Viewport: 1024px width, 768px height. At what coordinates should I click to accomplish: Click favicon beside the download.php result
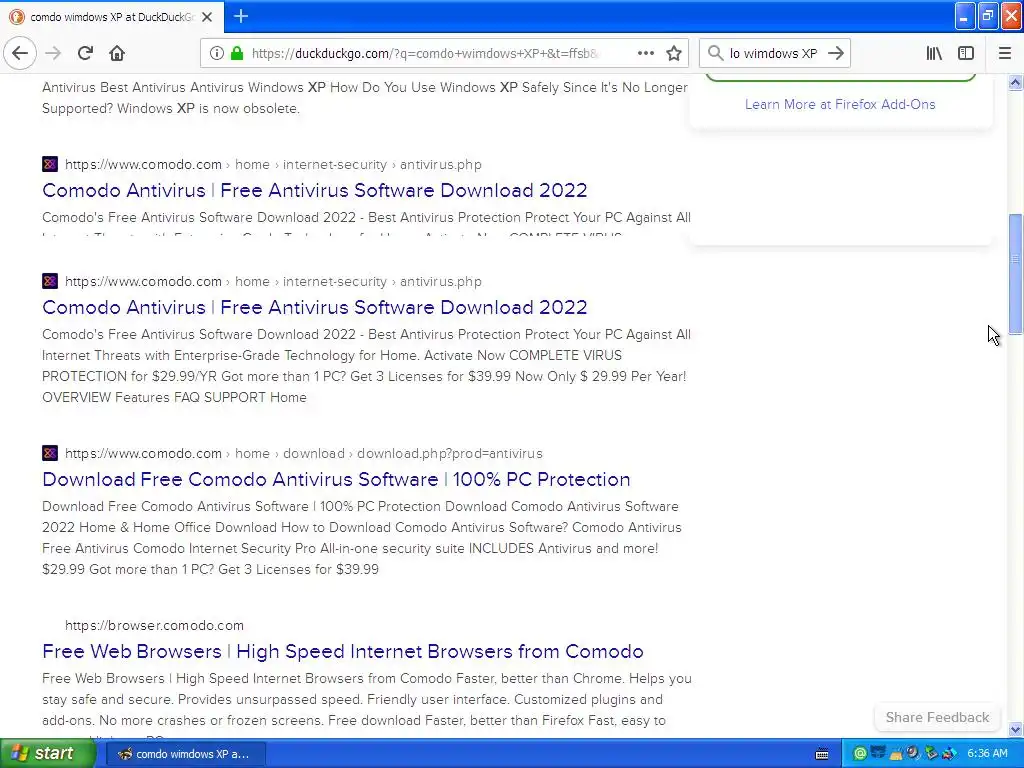pos(50,453)
